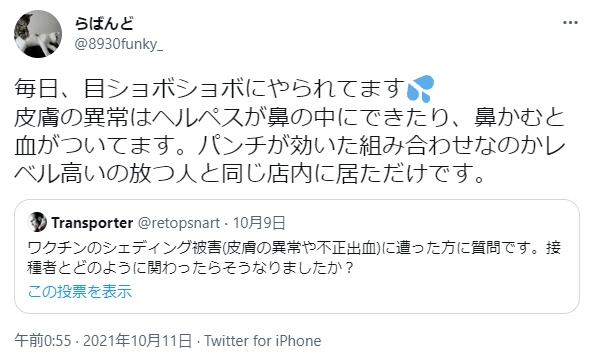This screenshot has width=592, height=360.
Task: Click the らばんど cat profile avatar
Action: click(x=38, y=34)
